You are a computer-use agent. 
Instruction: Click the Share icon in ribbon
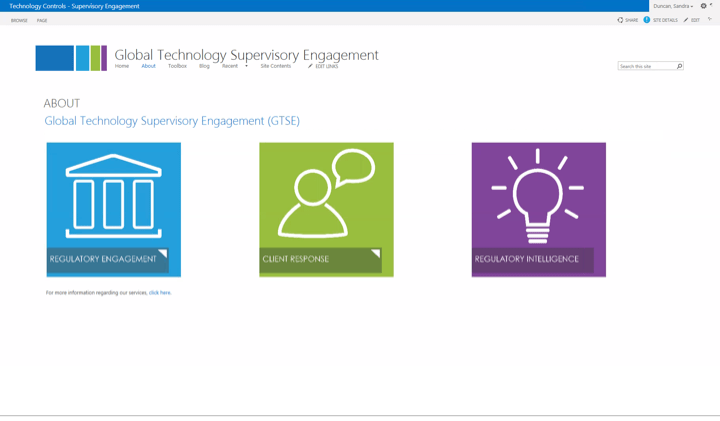tap(620, 20)
